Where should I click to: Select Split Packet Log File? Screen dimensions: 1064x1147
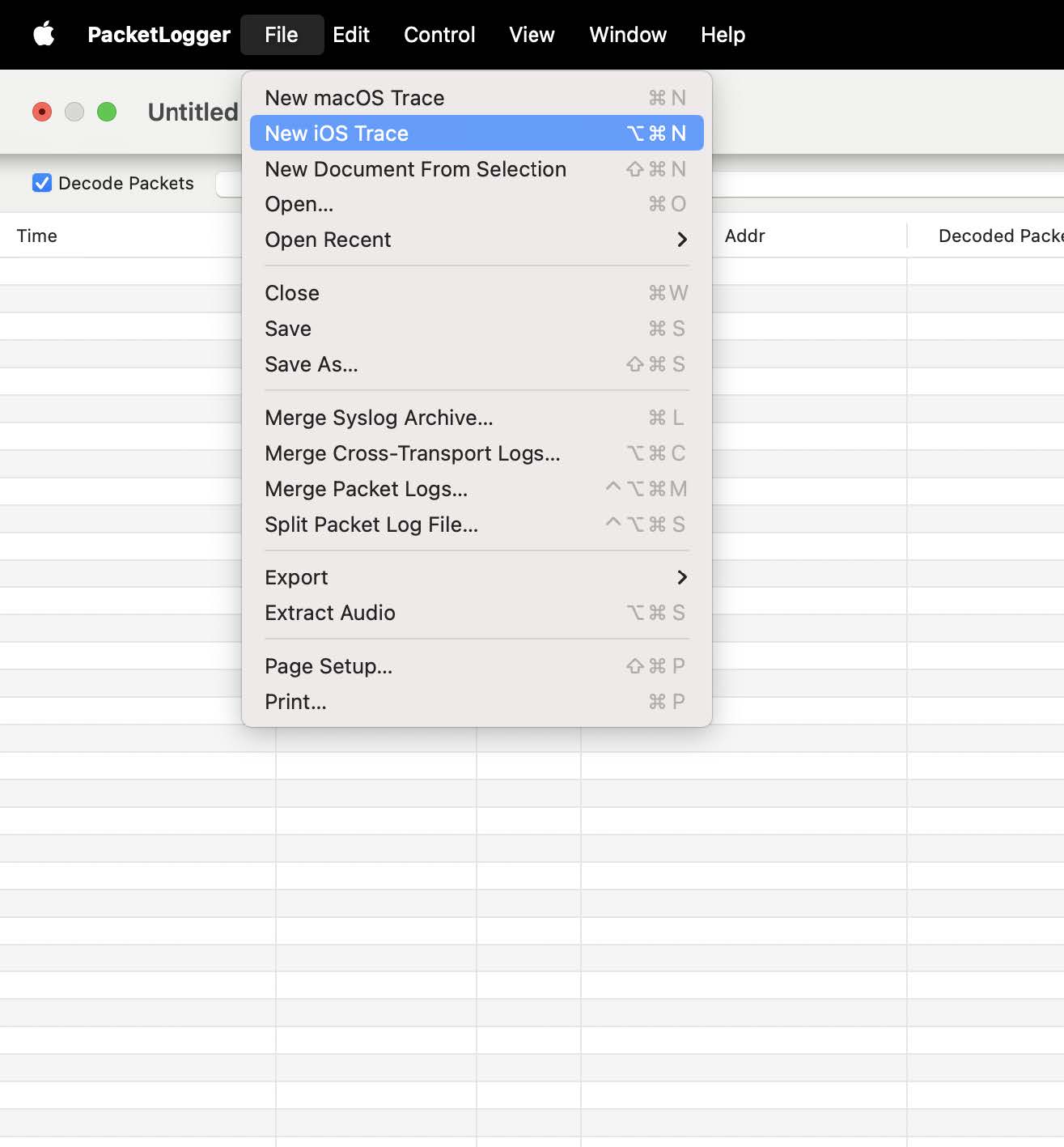[371, 525]
